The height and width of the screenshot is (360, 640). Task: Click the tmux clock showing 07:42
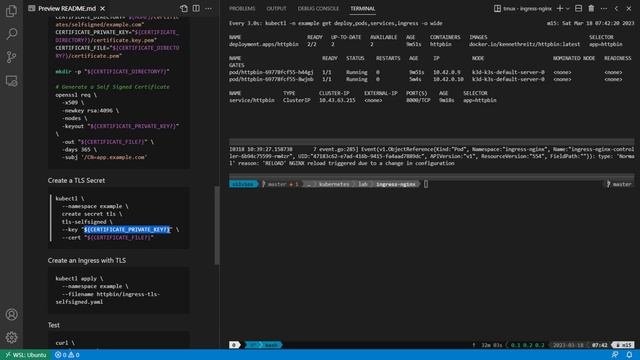[599, 345]
